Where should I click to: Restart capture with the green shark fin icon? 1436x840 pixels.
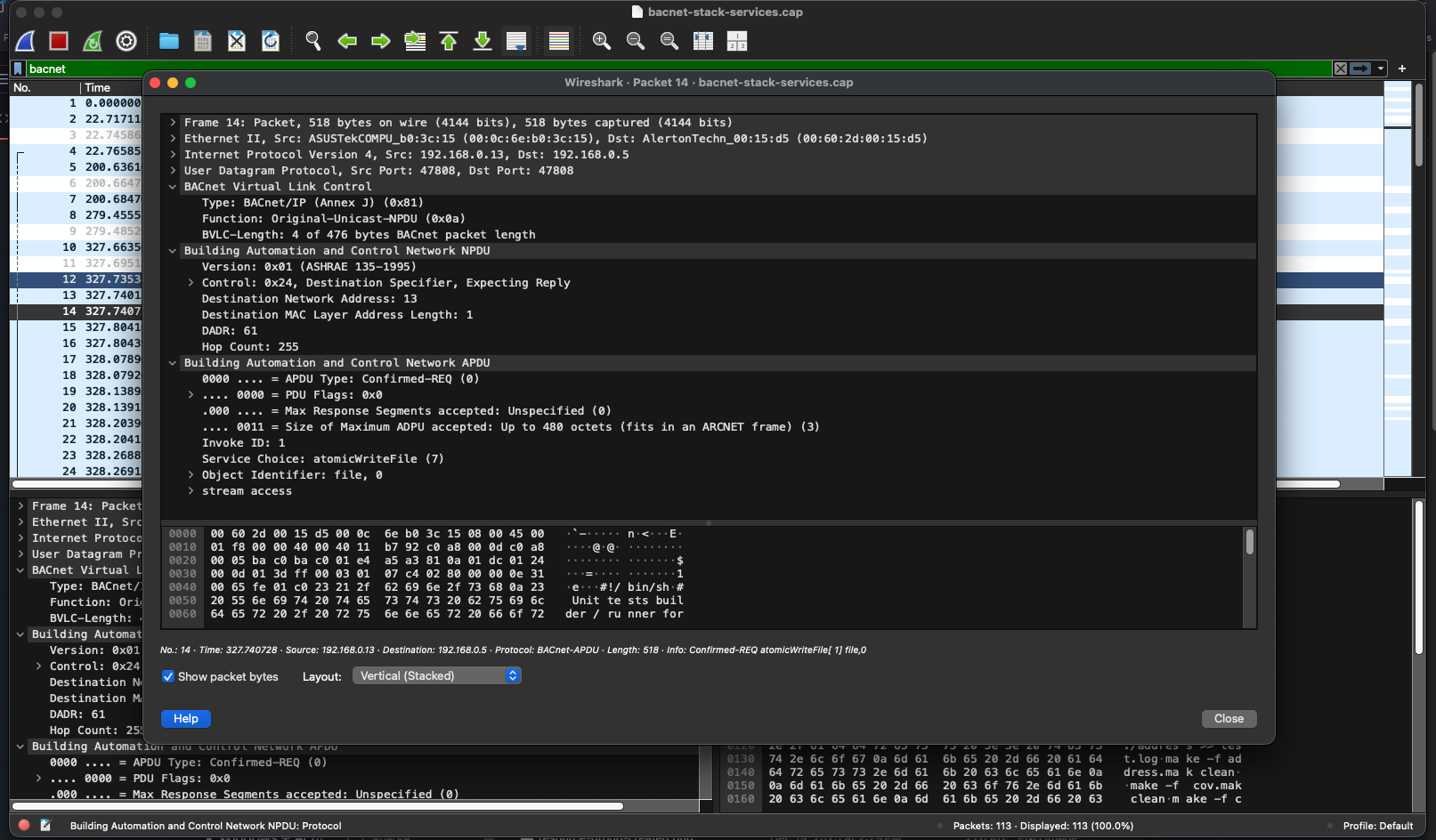(92, 41)
